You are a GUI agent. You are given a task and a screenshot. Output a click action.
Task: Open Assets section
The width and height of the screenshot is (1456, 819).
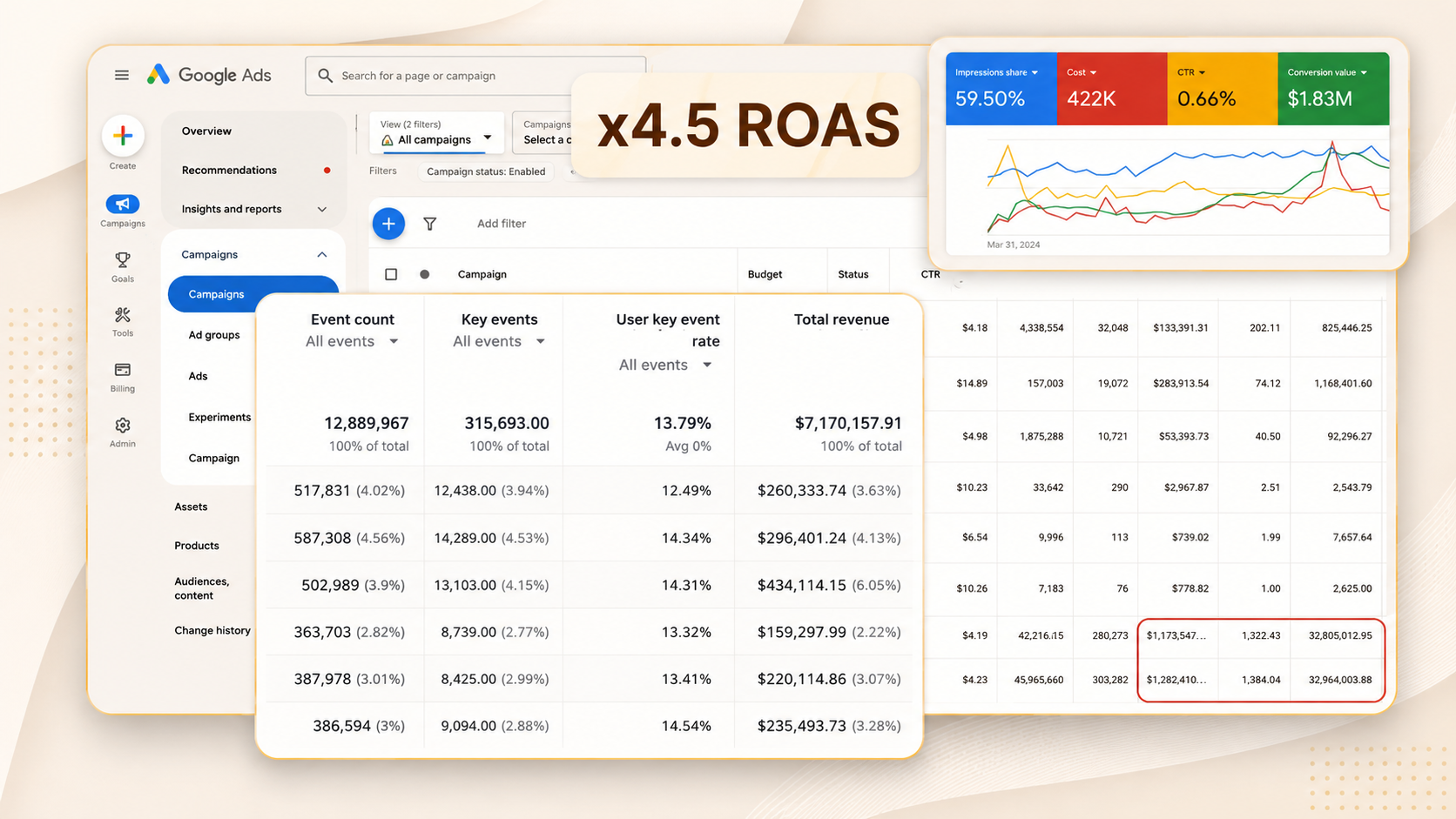coord(191,507)
